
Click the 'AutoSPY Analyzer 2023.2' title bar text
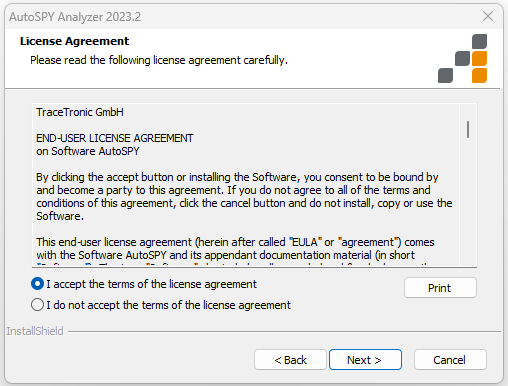75,17
